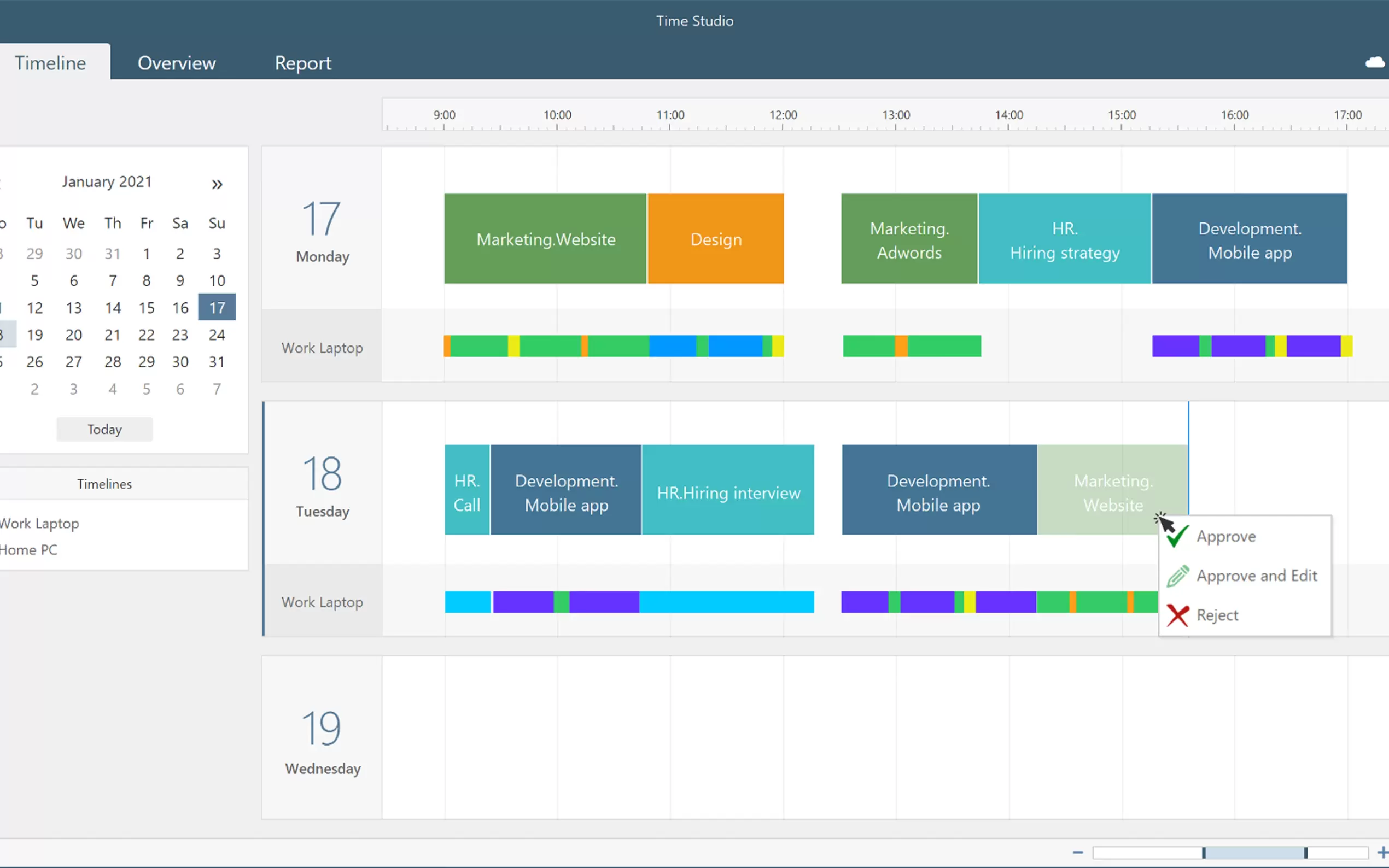Click the green Approve checkmark icon
Image resolution: width=1389 pixels, height=868 pixels.
pyautogui.click(x=1177, y=536)
